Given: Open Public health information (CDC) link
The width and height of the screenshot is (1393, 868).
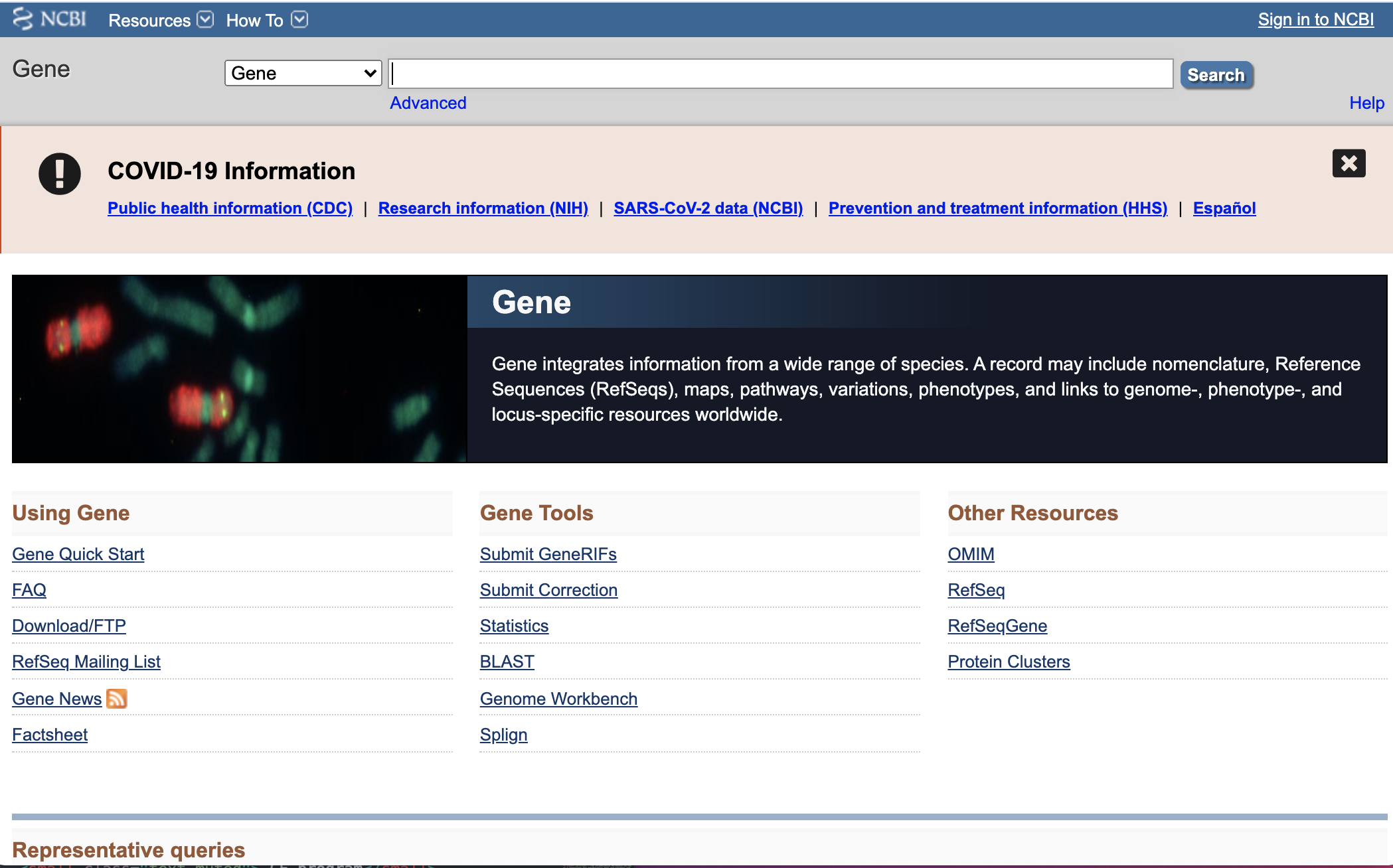Looking at the screenshot, I should pos(230,208).
